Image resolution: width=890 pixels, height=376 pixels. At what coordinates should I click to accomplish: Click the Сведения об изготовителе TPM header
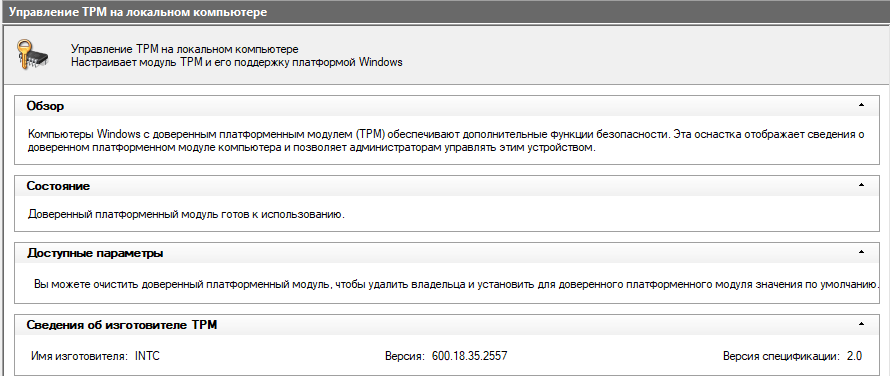(447, 325)
